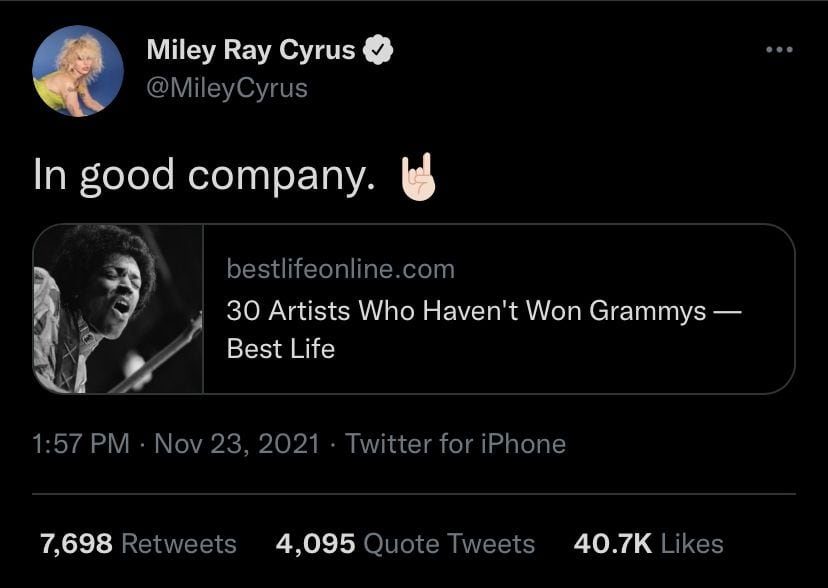Click the 'Retweets' label
Viewport: 828px width, 588px height.
178,543
